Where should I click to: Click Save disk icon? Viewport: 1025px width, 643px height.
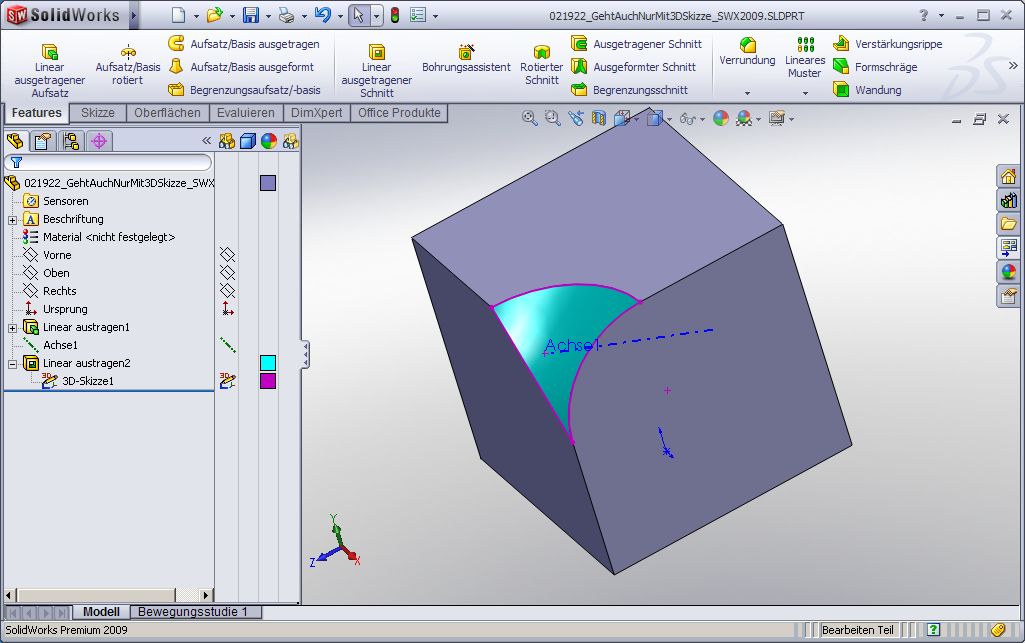pyautogui.click(x=250, y=15)
